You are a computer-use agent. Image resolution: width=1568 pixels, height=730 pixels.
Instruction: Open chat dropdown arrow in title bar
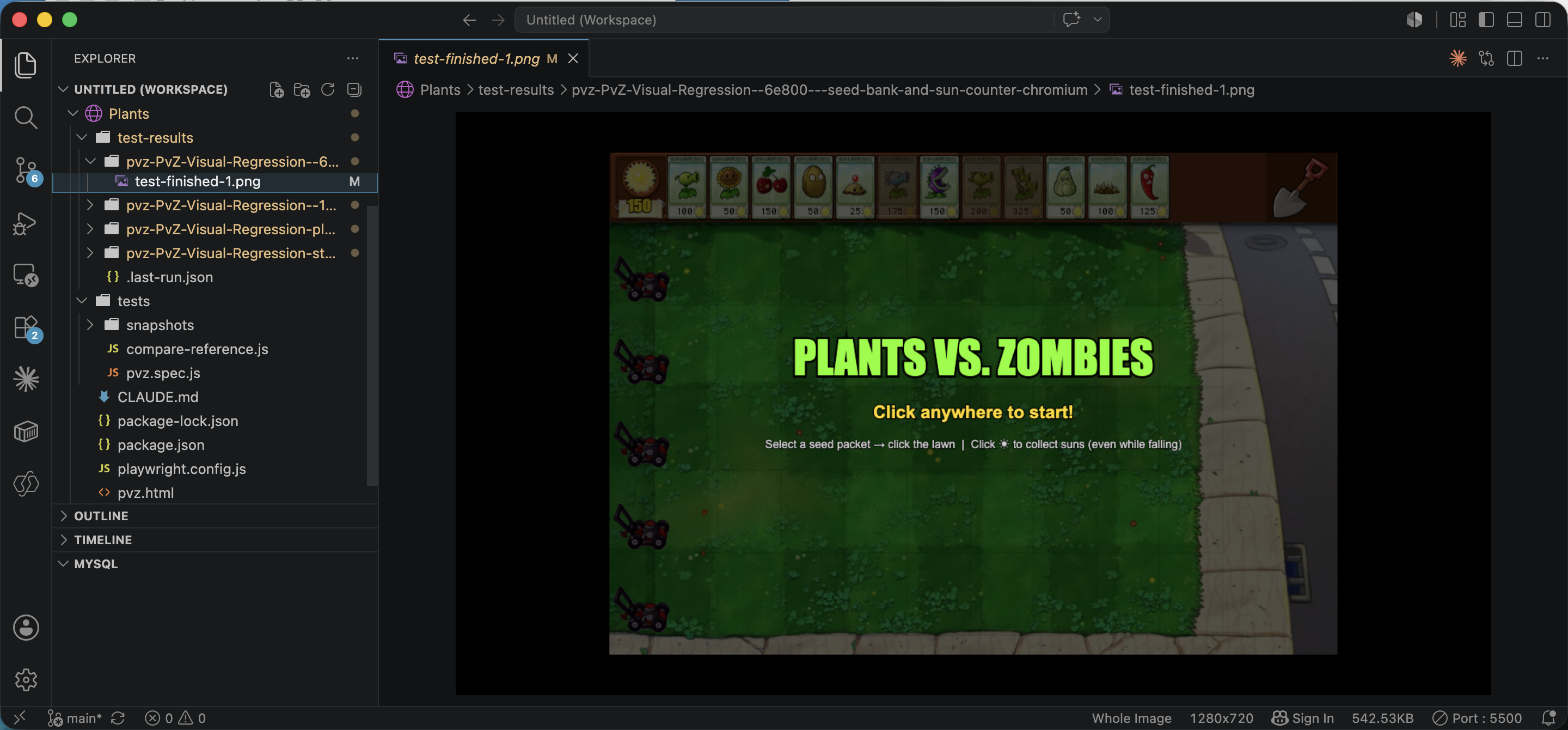pos(1097,20)
